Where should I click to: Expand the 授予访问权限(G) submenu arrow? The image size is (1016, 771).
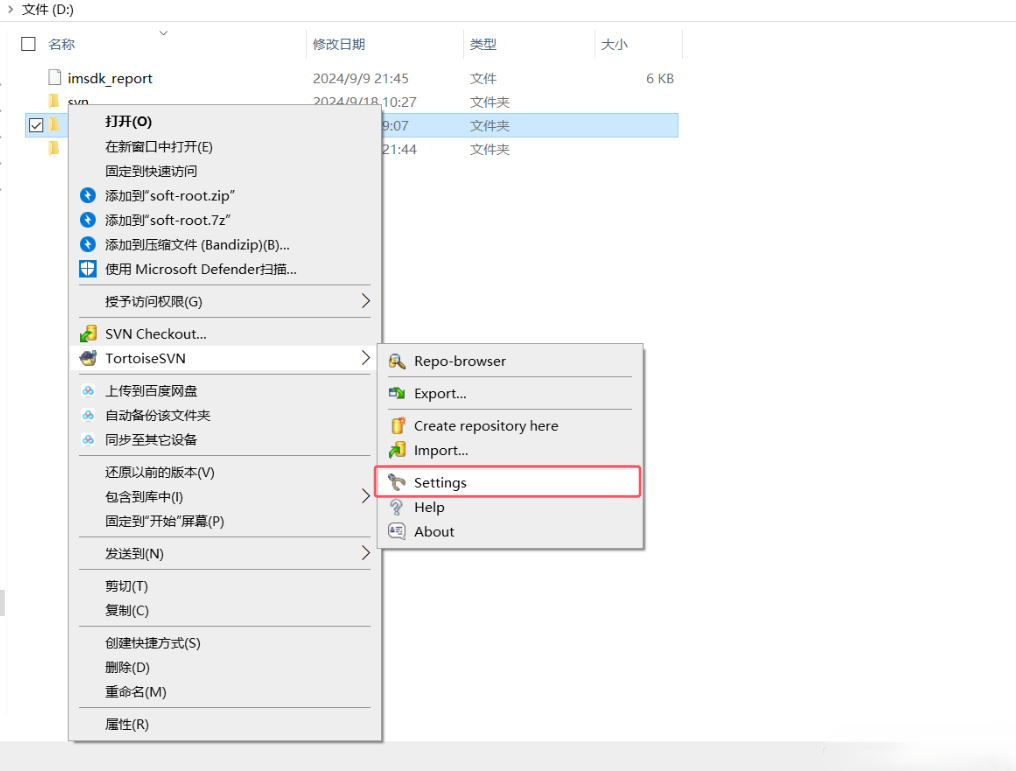[365, 301]
